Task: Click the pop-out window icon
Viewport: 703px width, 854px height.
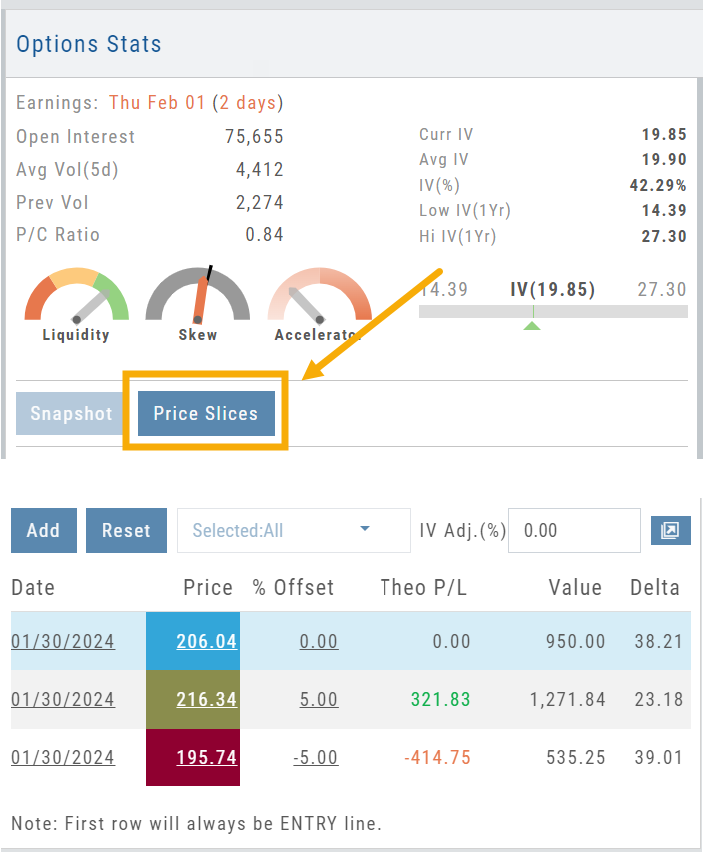Action: 670,530
